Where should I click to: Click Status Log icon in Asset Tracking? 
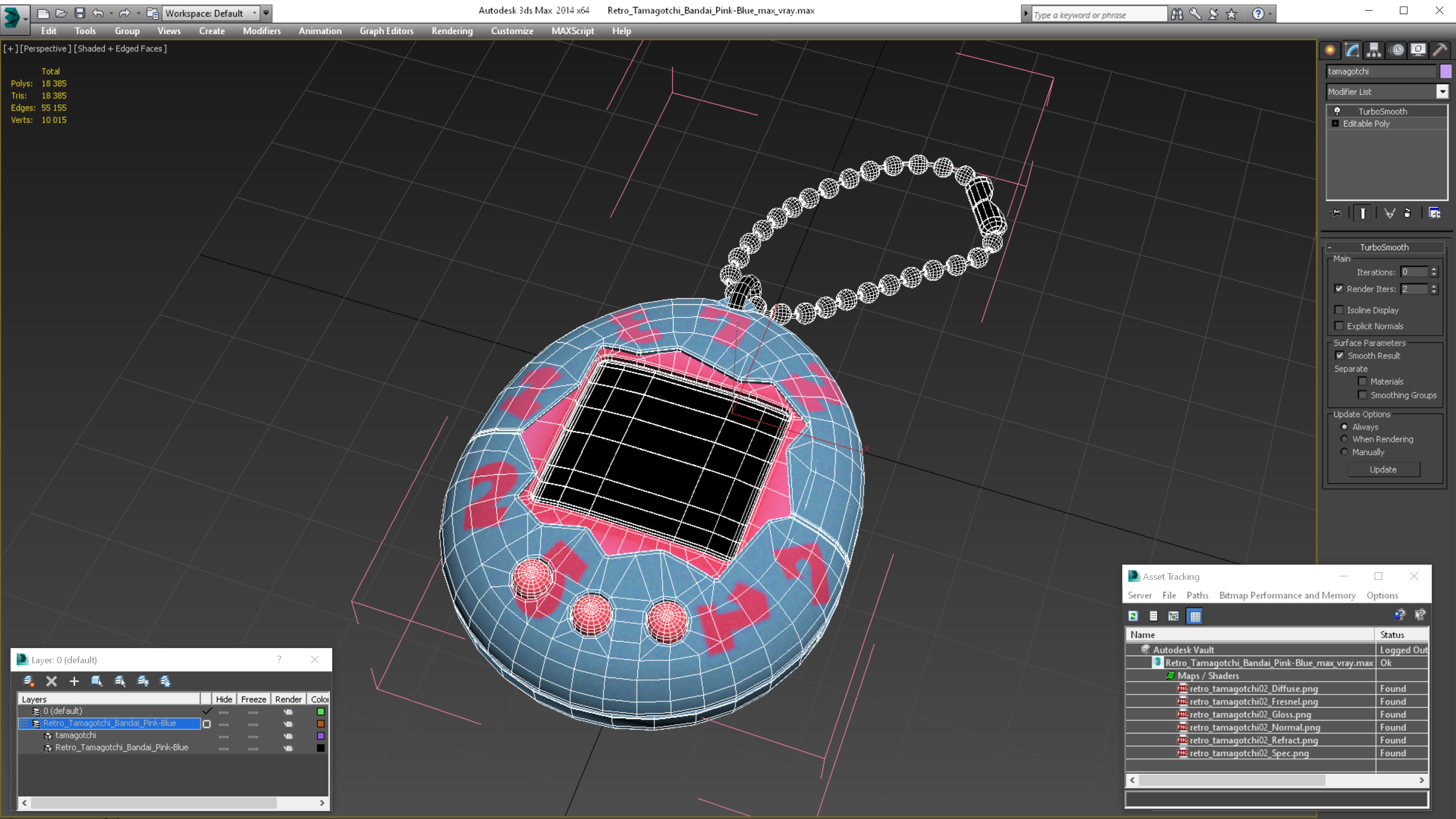[1154, 616]
